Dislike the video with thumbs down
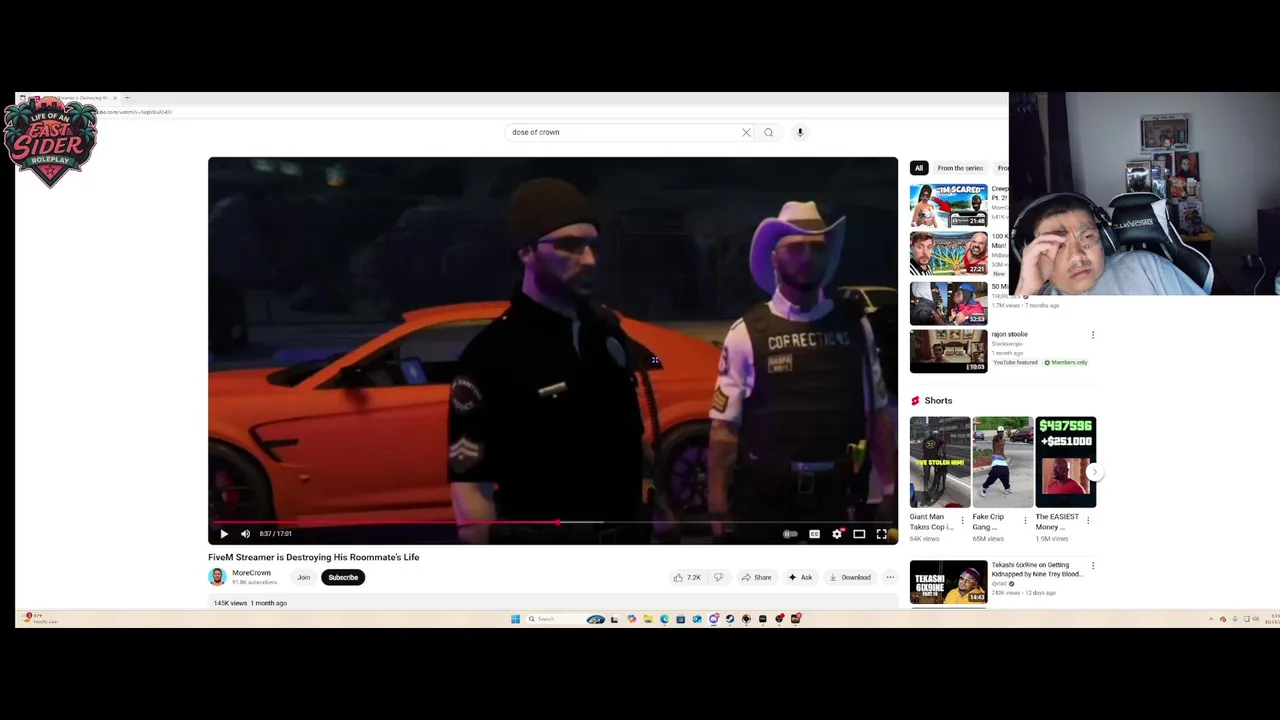This screenshot has height=720, width=1280. point(718,577)
